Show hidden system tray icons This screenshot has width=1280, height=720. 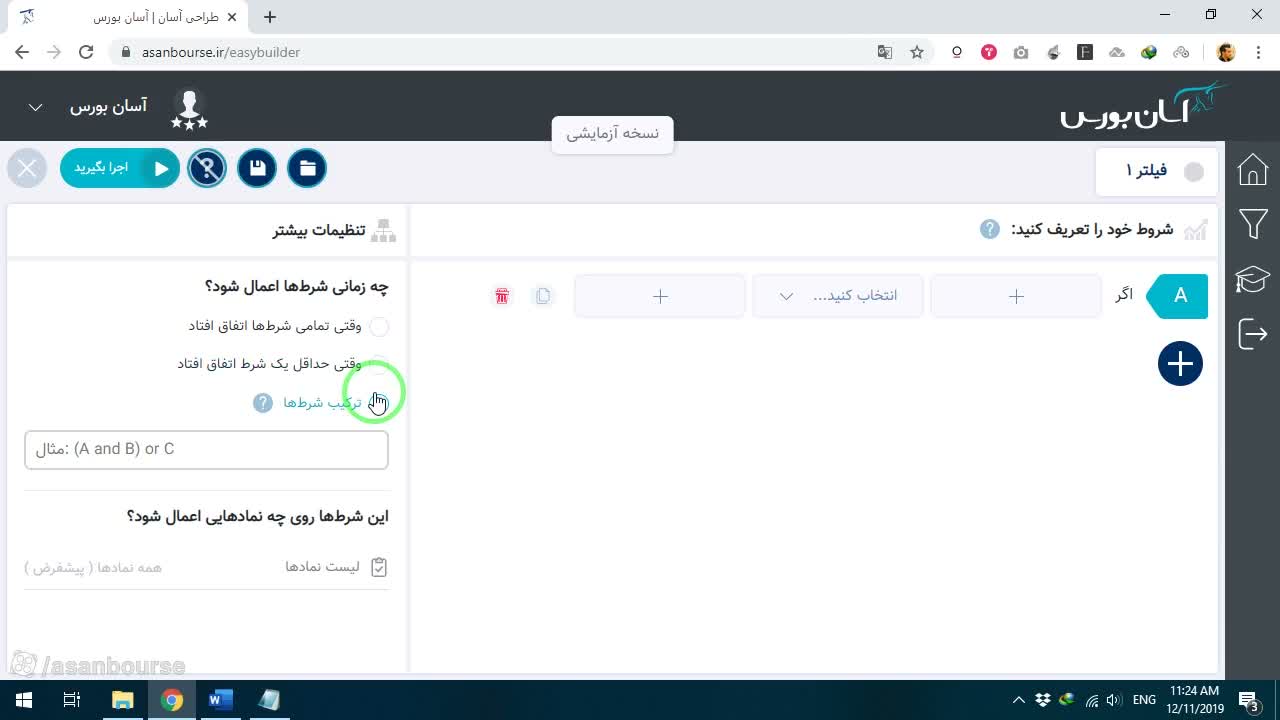tap(1019, 700)
